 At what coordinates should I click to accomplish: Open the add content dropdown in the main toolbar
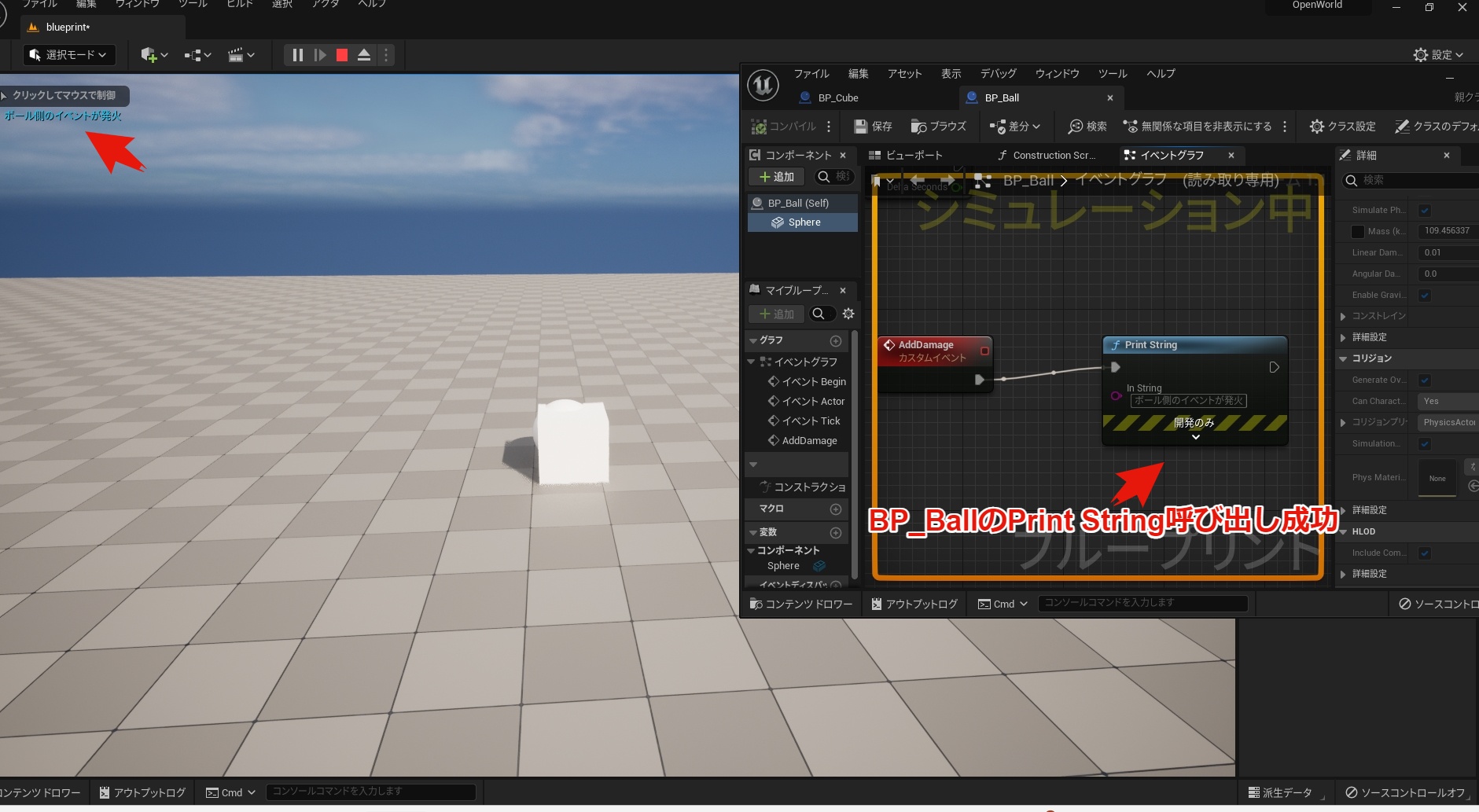pos(154,55)
